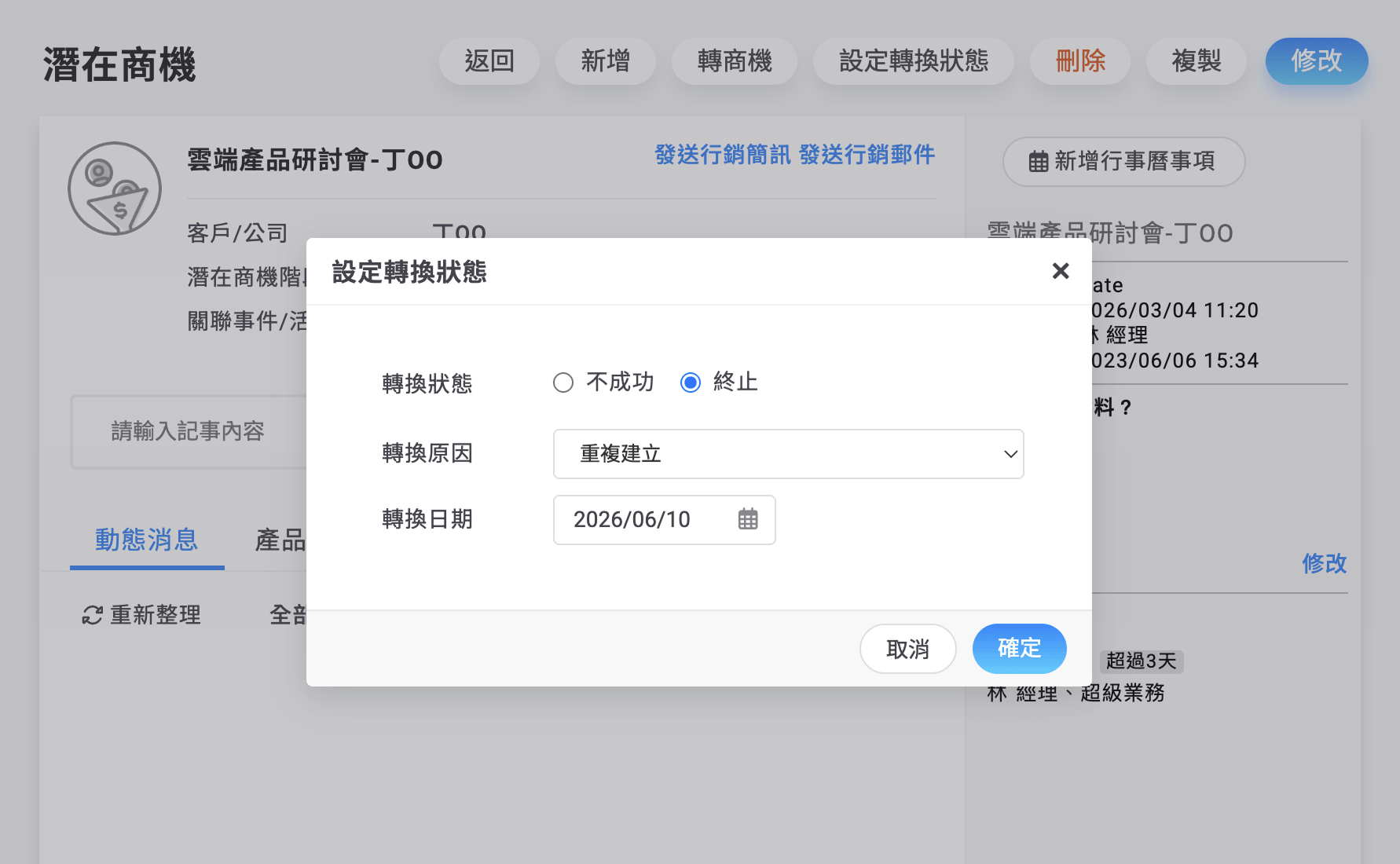Click the 超過3天 tag
This screenshot has width=1400, height=864.
pos(1141,661)
